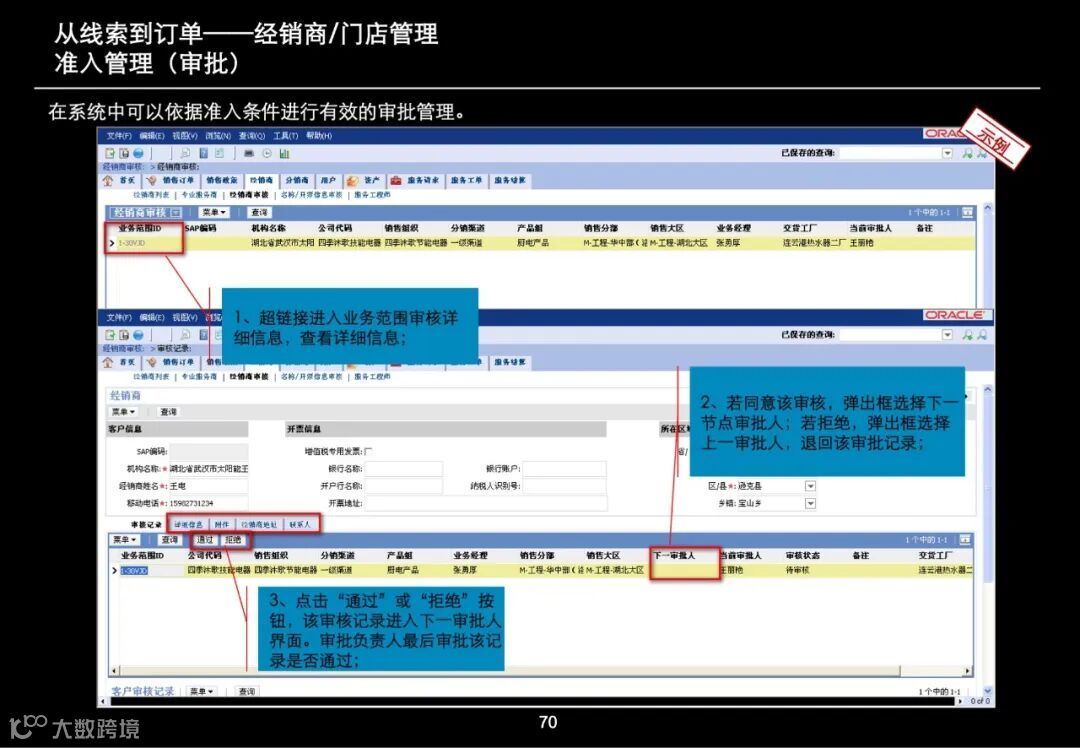The height and width of the screenshot is (748, 1080).
Task: Open the 联系人 sub-tab
Action: (300, 525)
